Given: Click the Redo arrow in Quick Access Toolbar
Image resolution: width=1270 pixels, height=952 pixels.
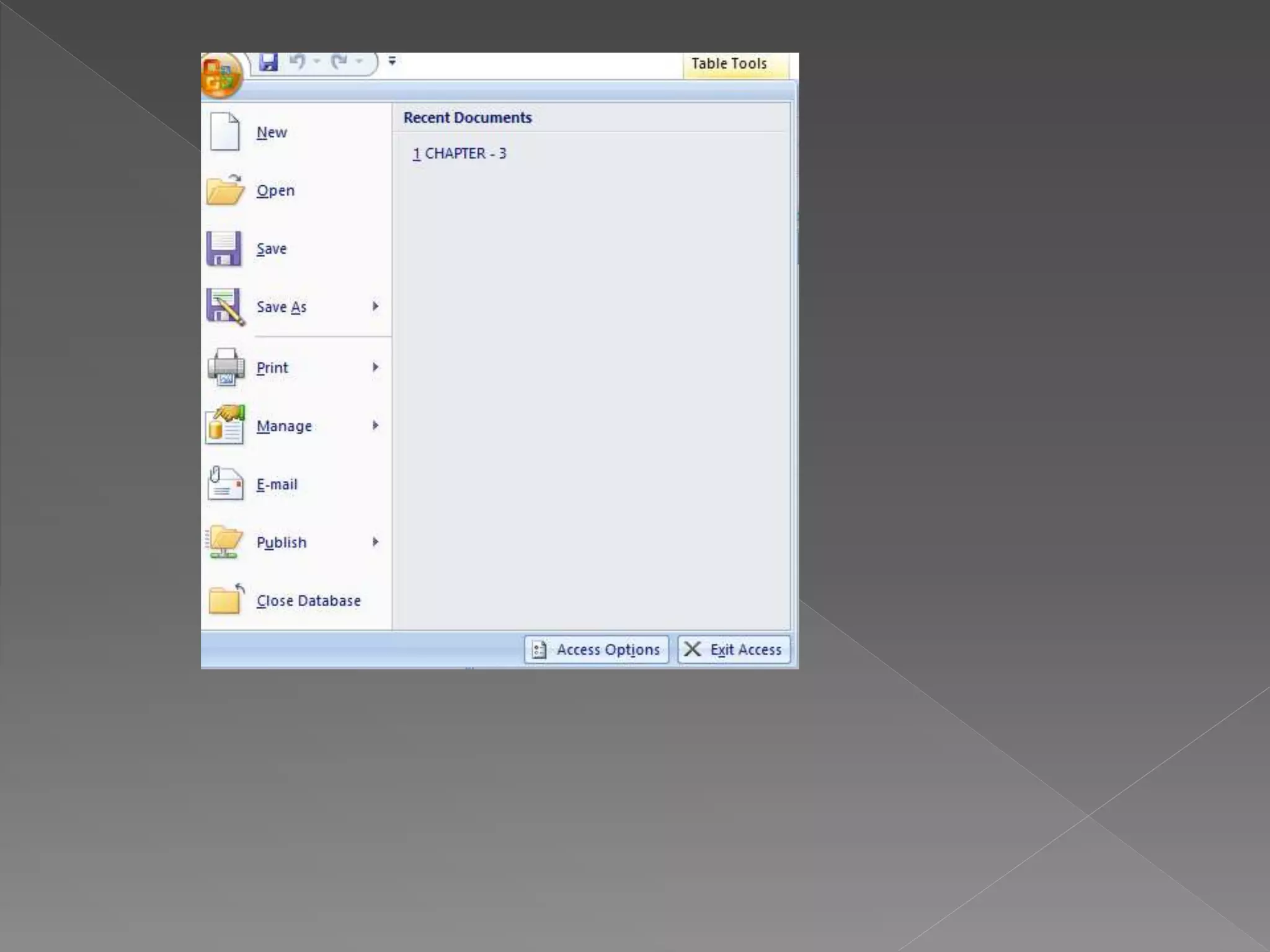Looking at the screenshot, I should [x=339, y=61].
